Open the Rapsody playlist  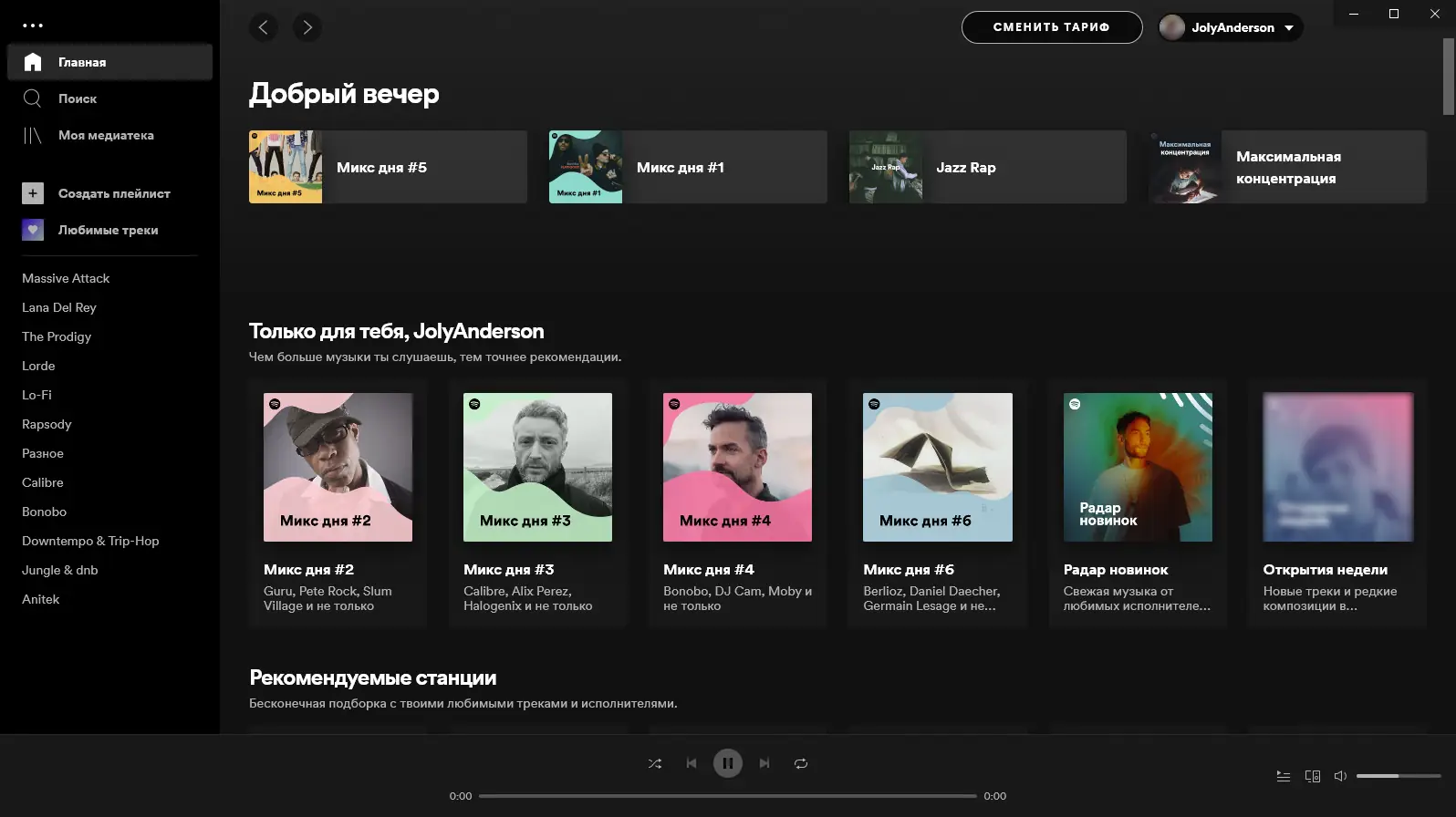coord(47,424)
